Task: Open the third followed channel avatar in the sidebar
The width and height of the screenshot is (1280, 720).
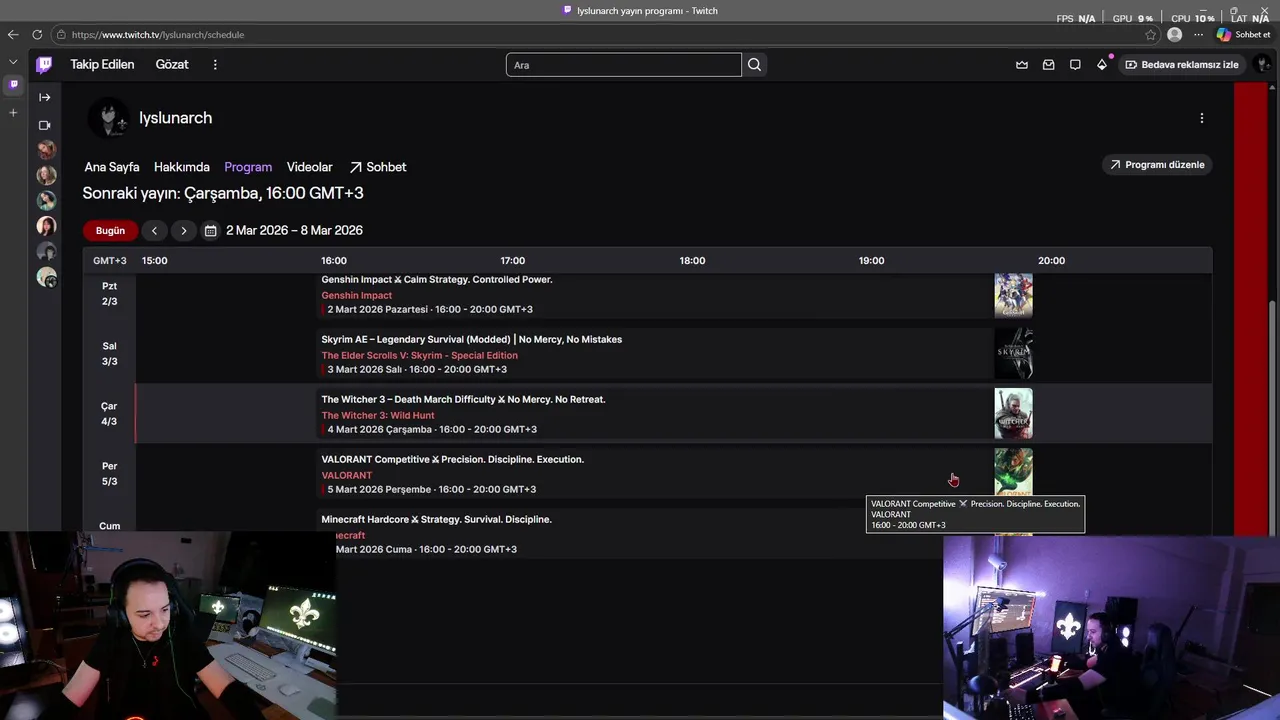Action: pyautogui.click(x=46, y=200)
